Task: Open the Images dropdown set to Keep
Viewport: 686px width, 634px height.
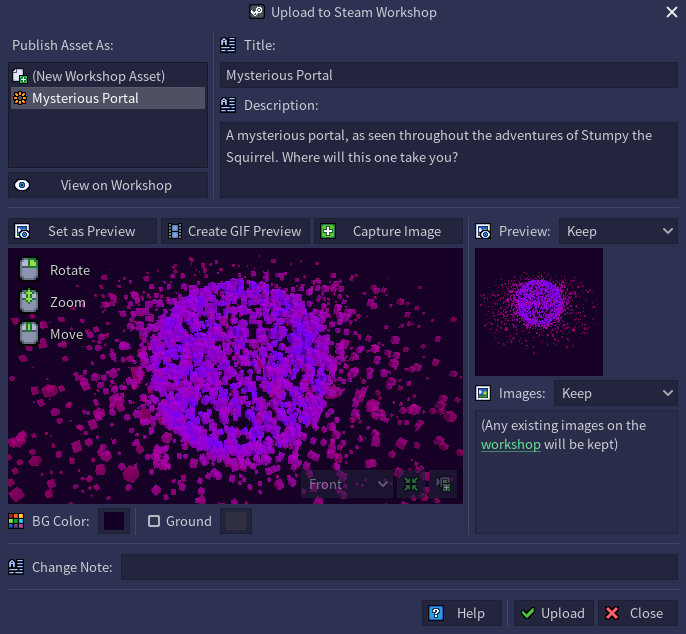Action: click(x=617, y=393)
